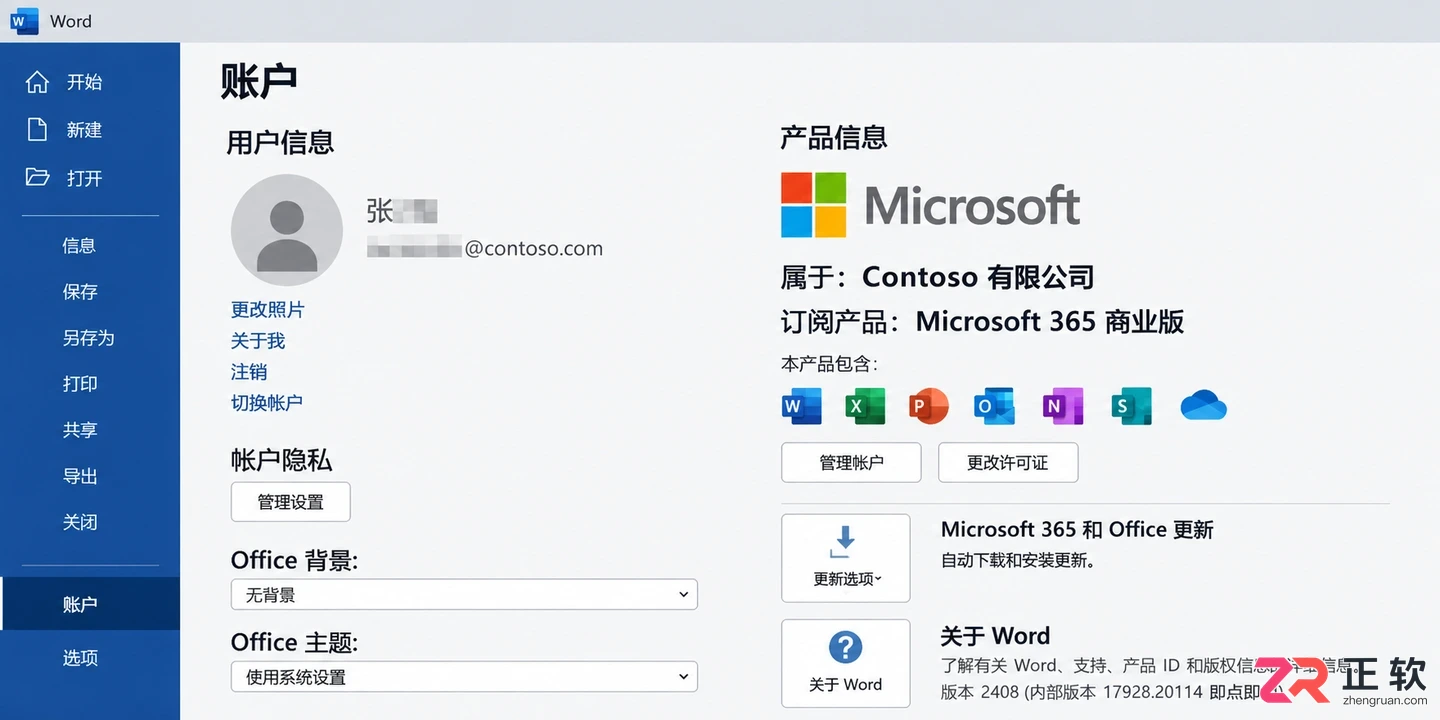1440x720 pixels.
Task: Click the 管理设置 button under 帐户隐私
Action: (291, 502)
